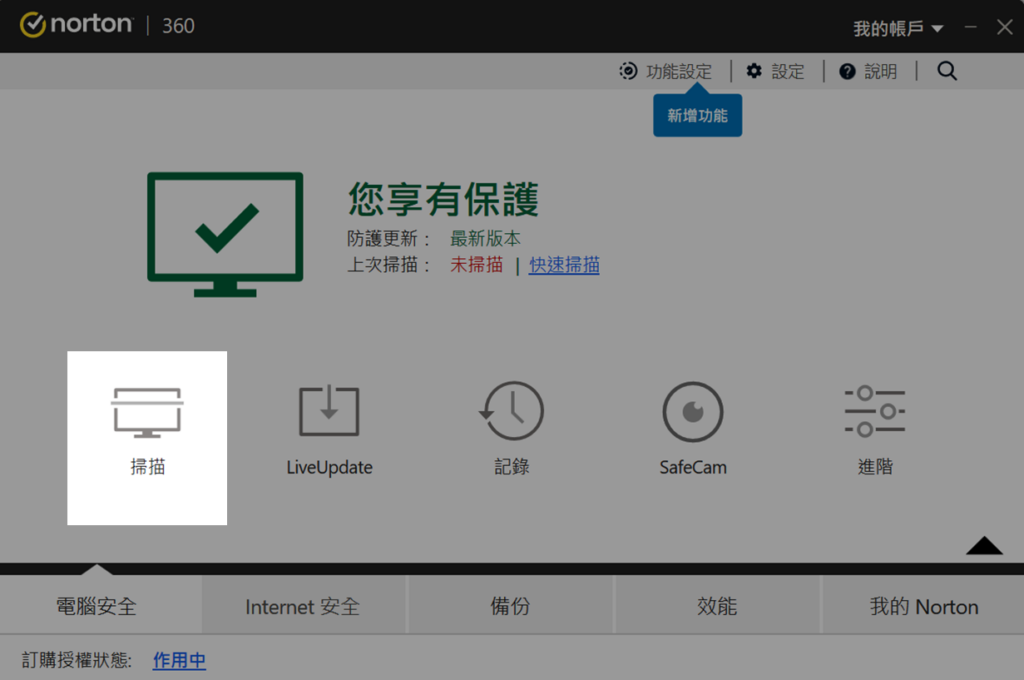This screenshot has width=1024, height=680.
Task: Click the 最新版本 protection update status
Action: tap(485, 238)
